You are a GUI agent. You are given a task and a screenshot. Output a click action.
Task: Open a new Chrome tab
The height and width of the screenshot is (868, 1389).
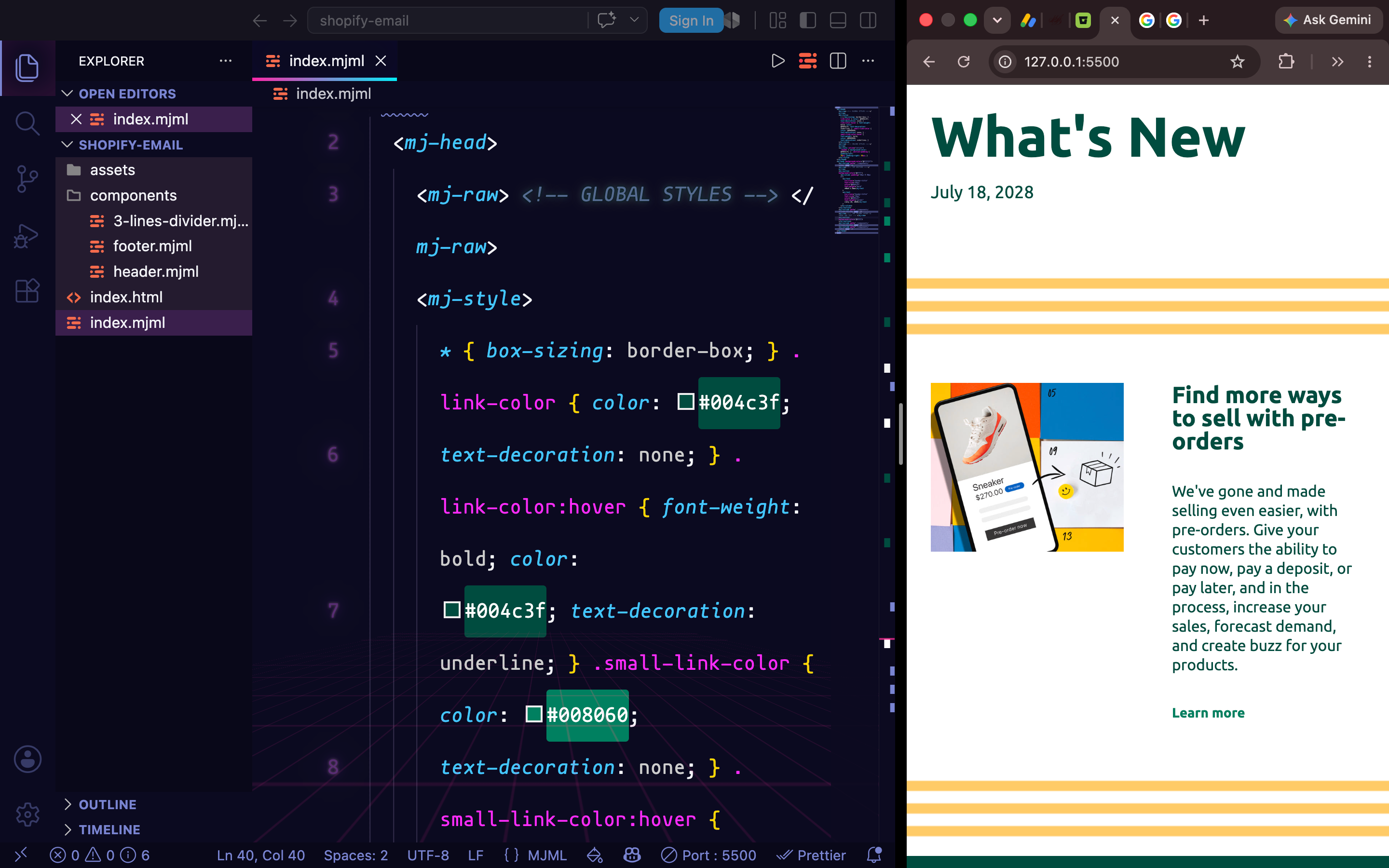click(x=1204, y=21)
